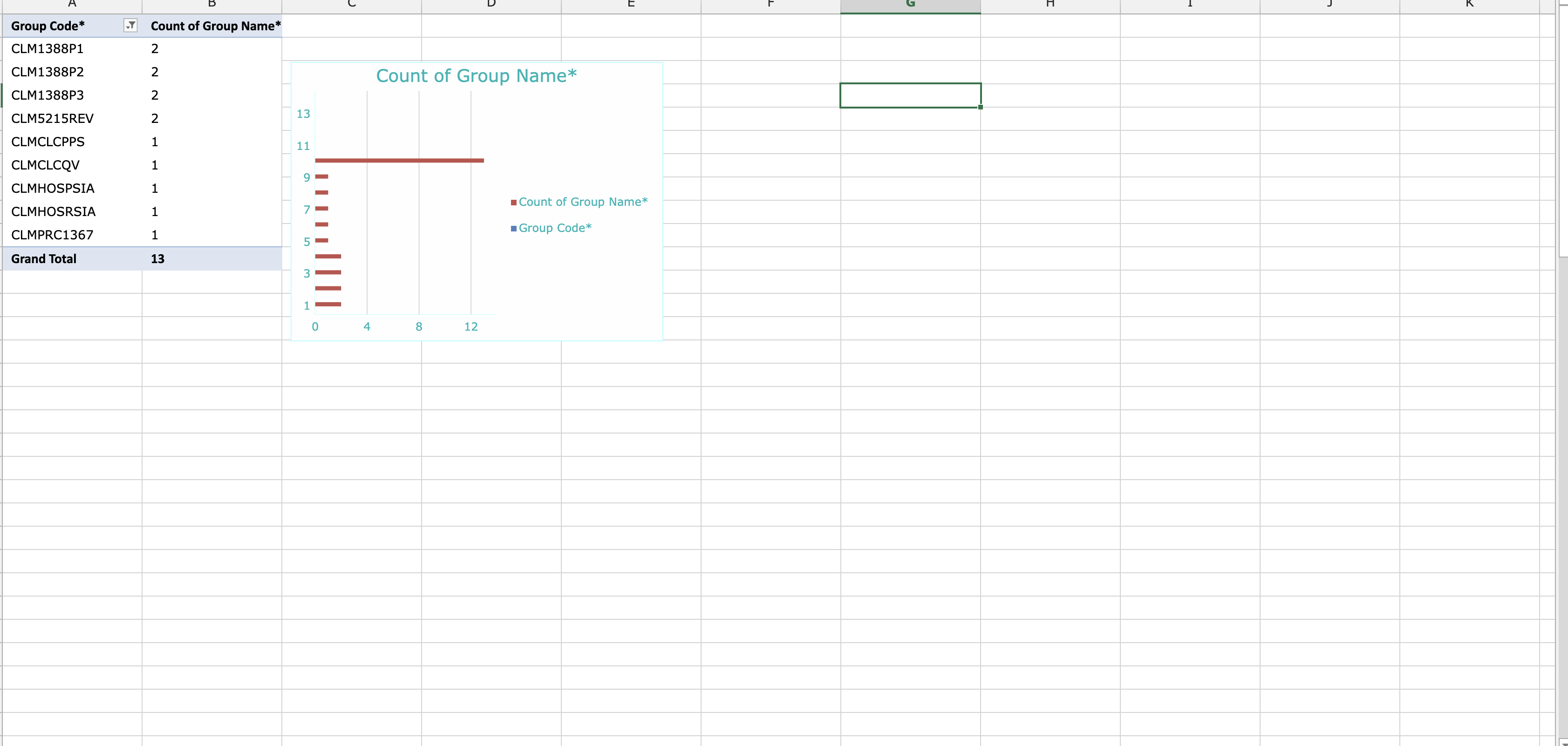The image size is (1568, 746).
Task: Select column G header
Action: (x=910, y=5)
